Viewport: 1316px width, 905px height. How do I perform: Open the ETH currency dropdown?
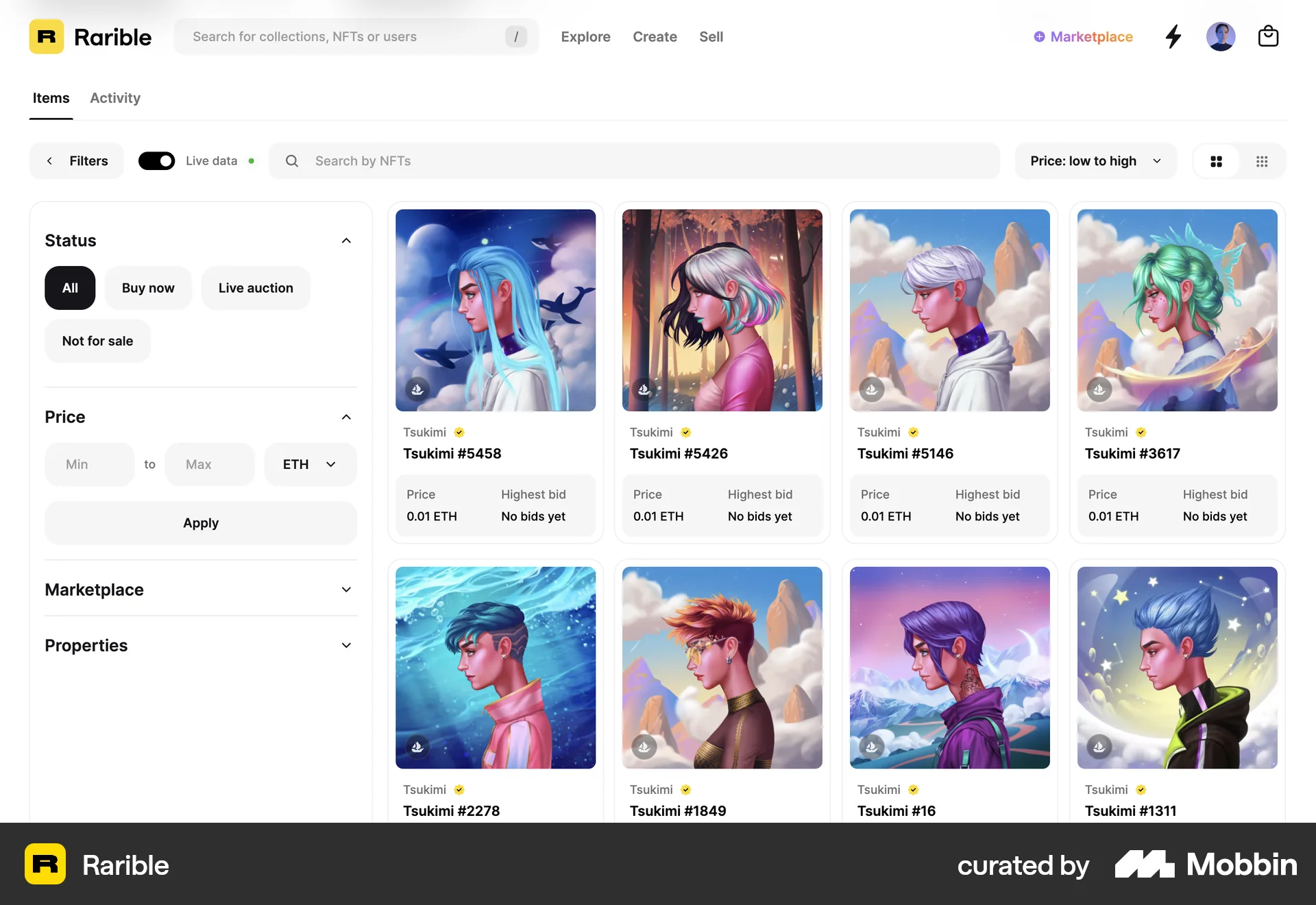pos(310,464)
